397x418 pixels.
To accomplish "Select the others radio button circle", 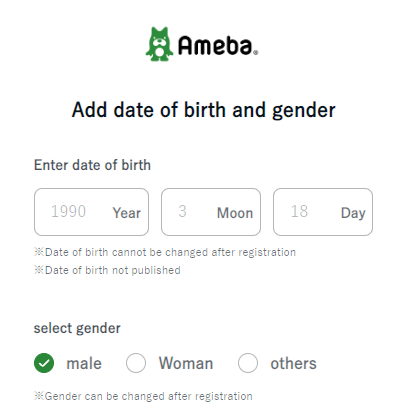I will (x=248, y=363).
